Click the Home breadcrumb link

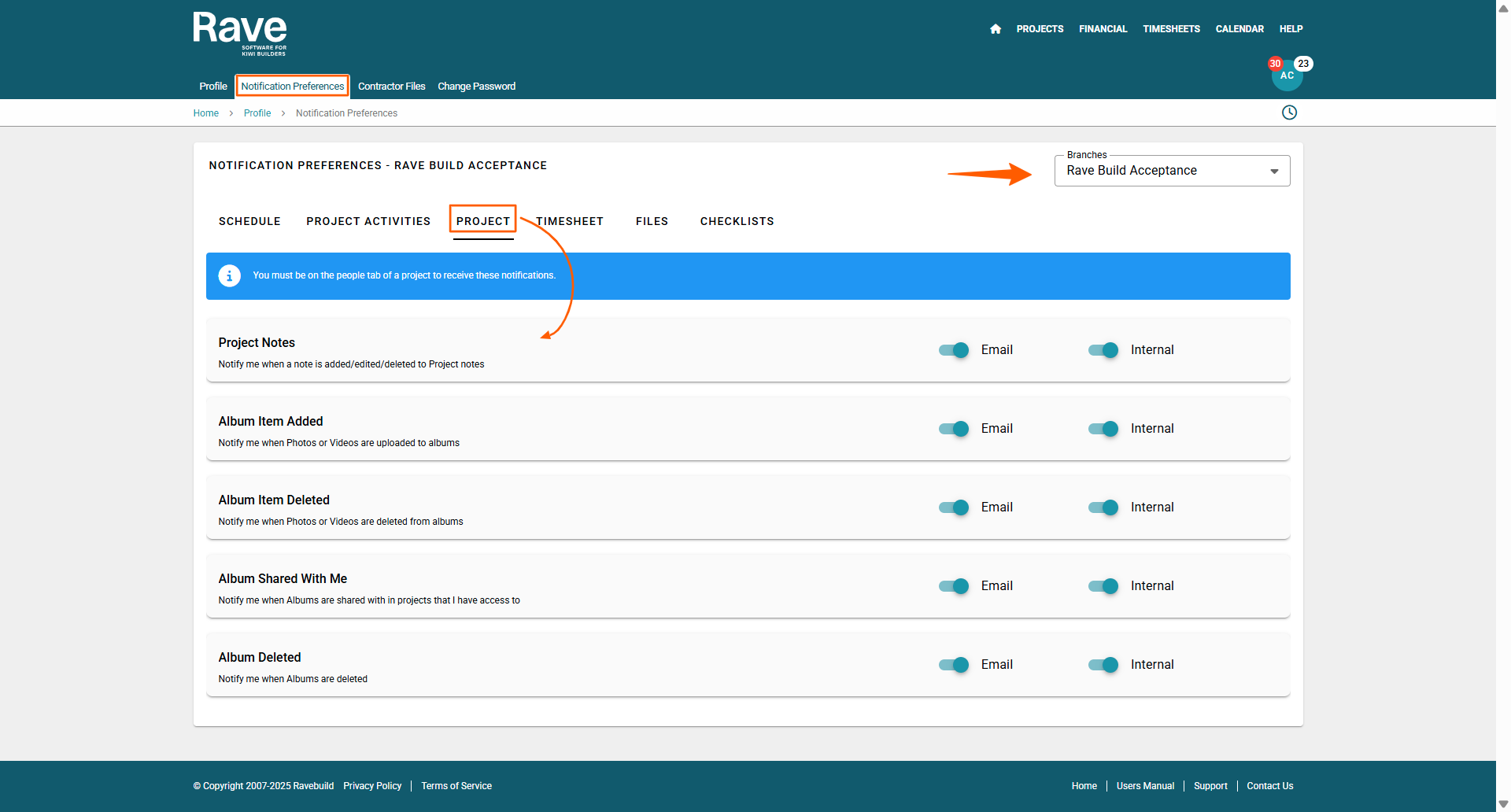coord(206,113)
